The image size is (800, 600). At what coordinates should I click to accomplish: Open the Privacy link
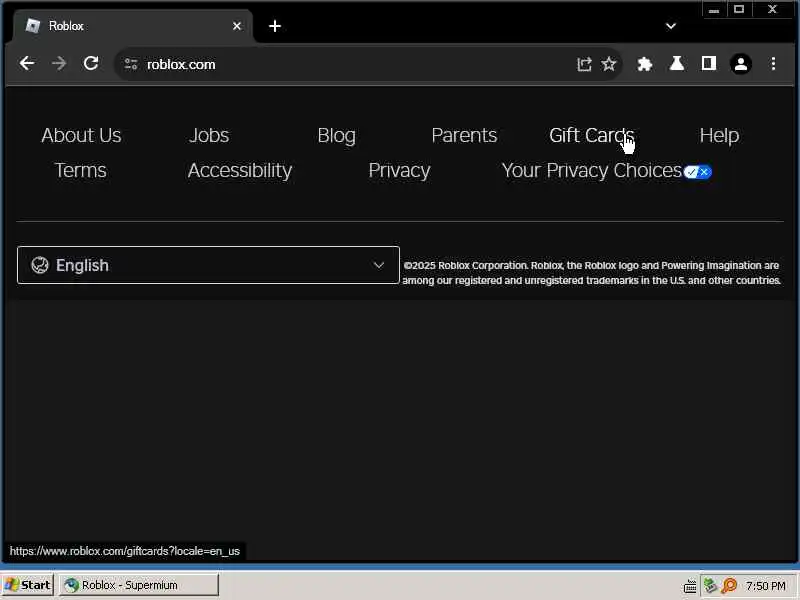[399, 171]
